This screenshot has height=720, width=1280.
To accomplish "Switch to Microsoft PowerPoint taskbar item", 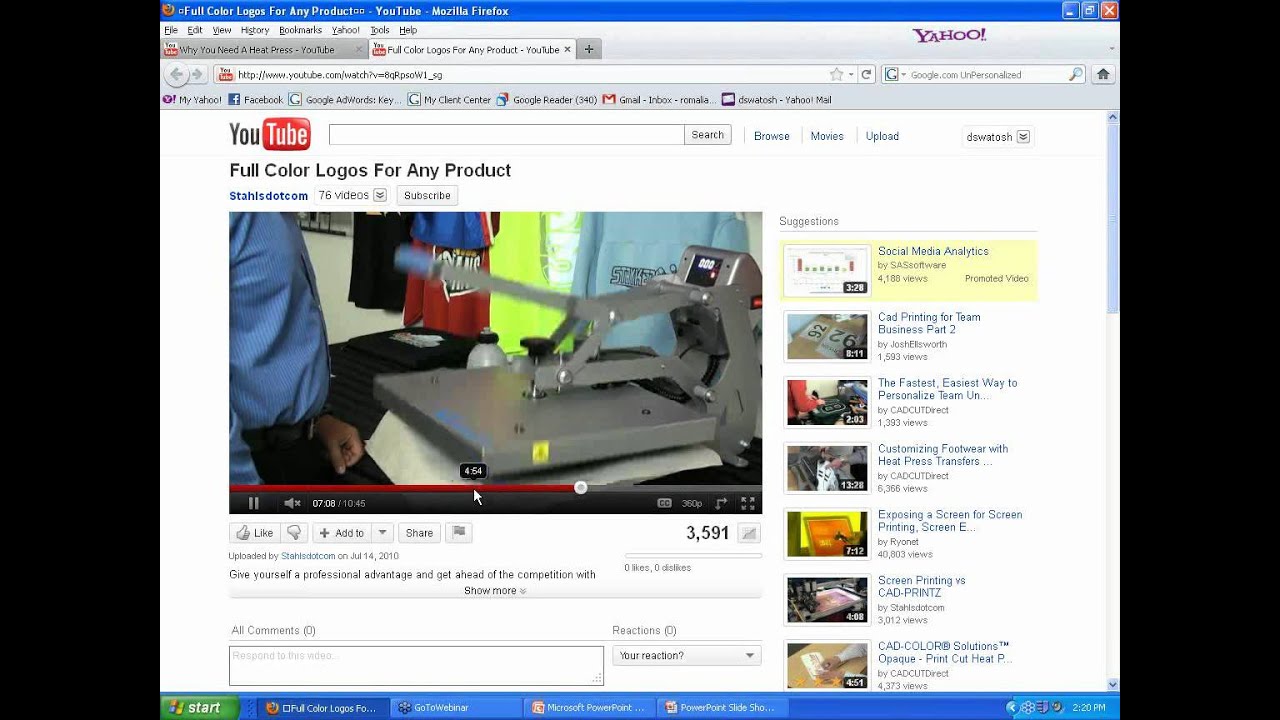I will tap(589, 708).
